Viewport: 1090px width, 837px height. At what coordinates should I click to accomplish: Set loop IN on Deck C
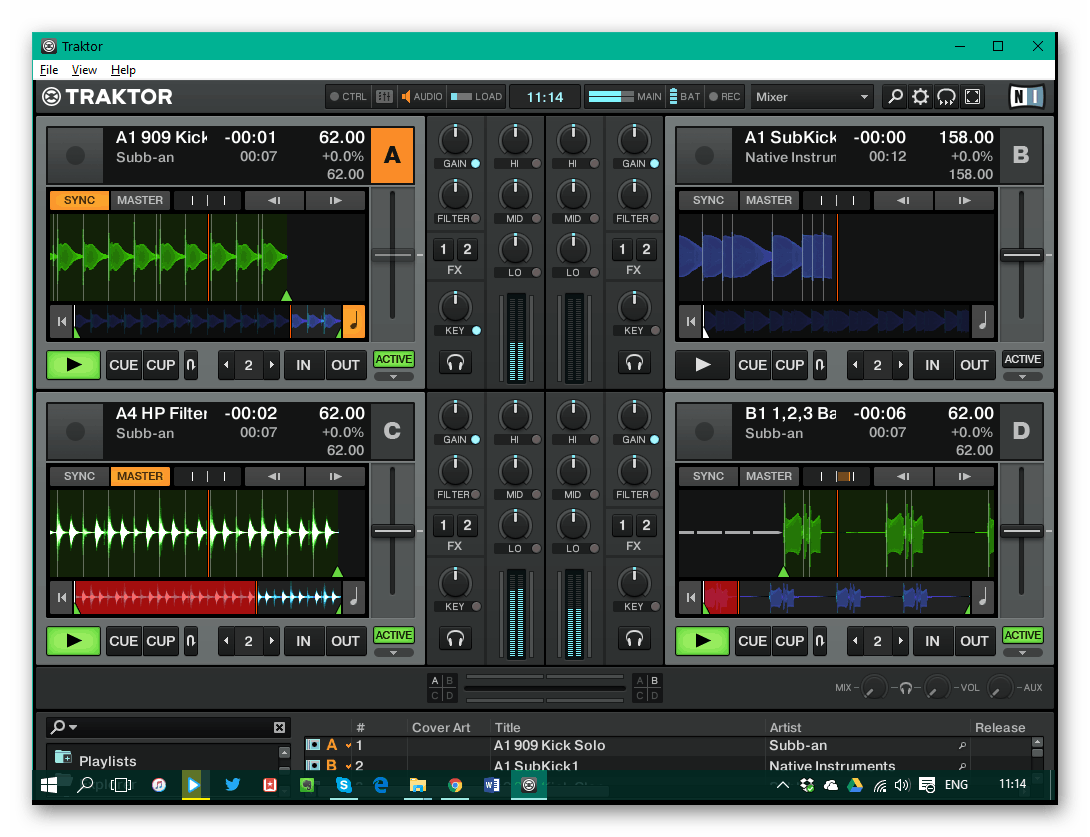(303, 641)
